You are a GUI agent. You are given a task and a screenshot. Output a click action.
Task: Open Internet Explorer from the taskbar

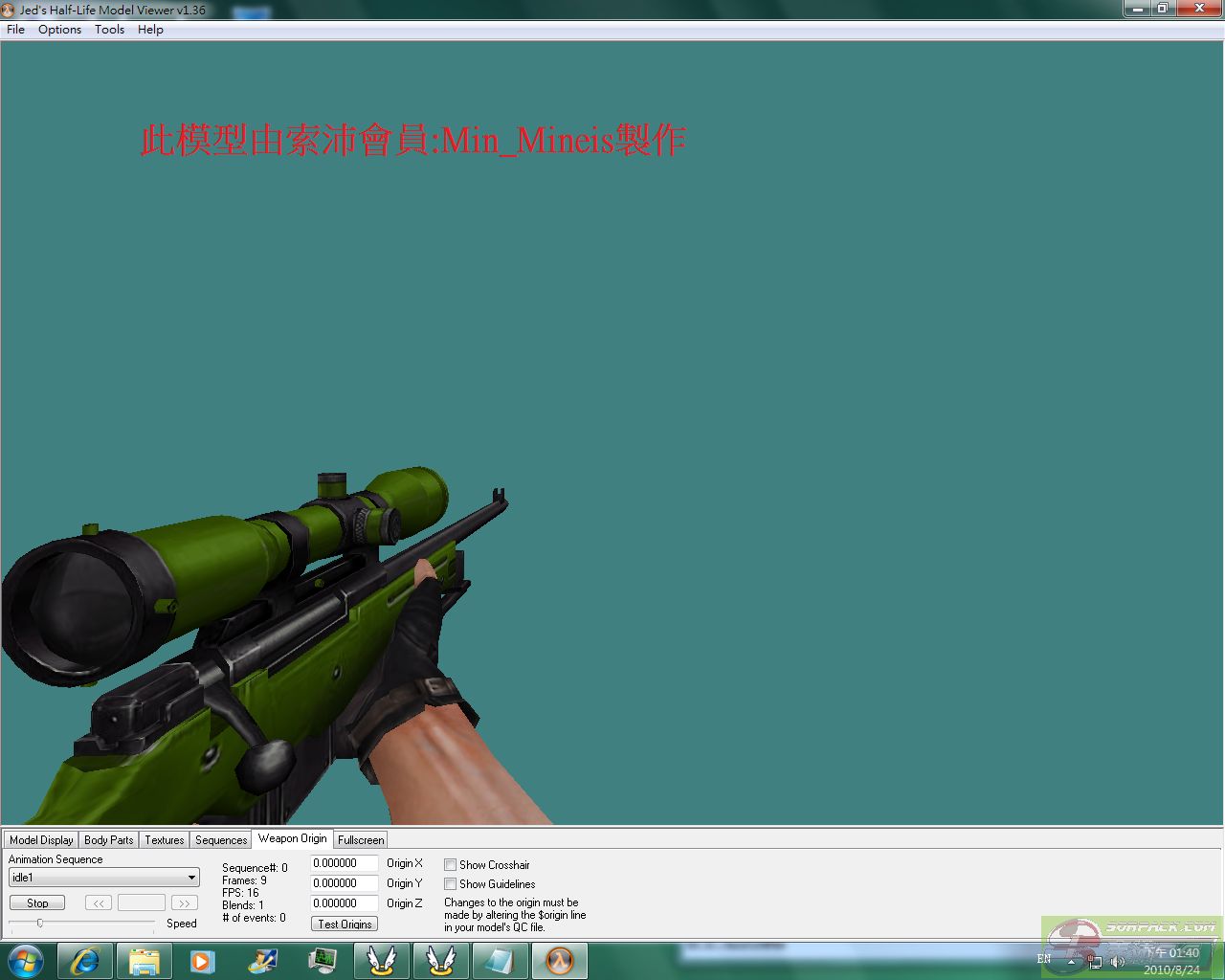(85, 961)
